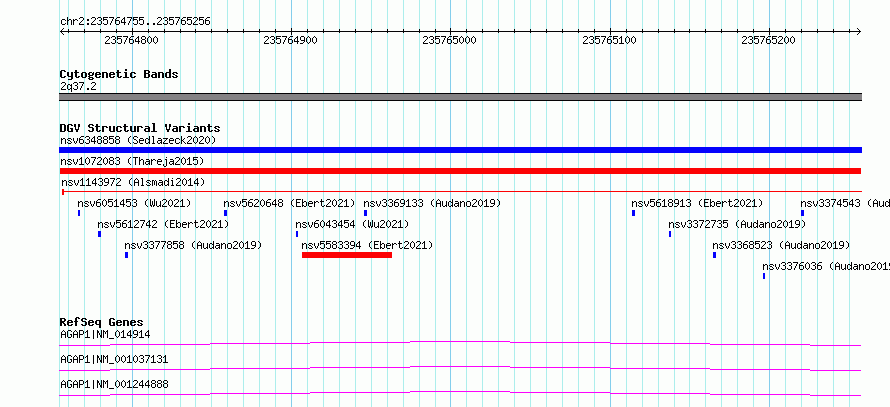The image size is (890, 407).
Task: Click the blue marker under nsv5620648
Action: (x=225, y=213)
